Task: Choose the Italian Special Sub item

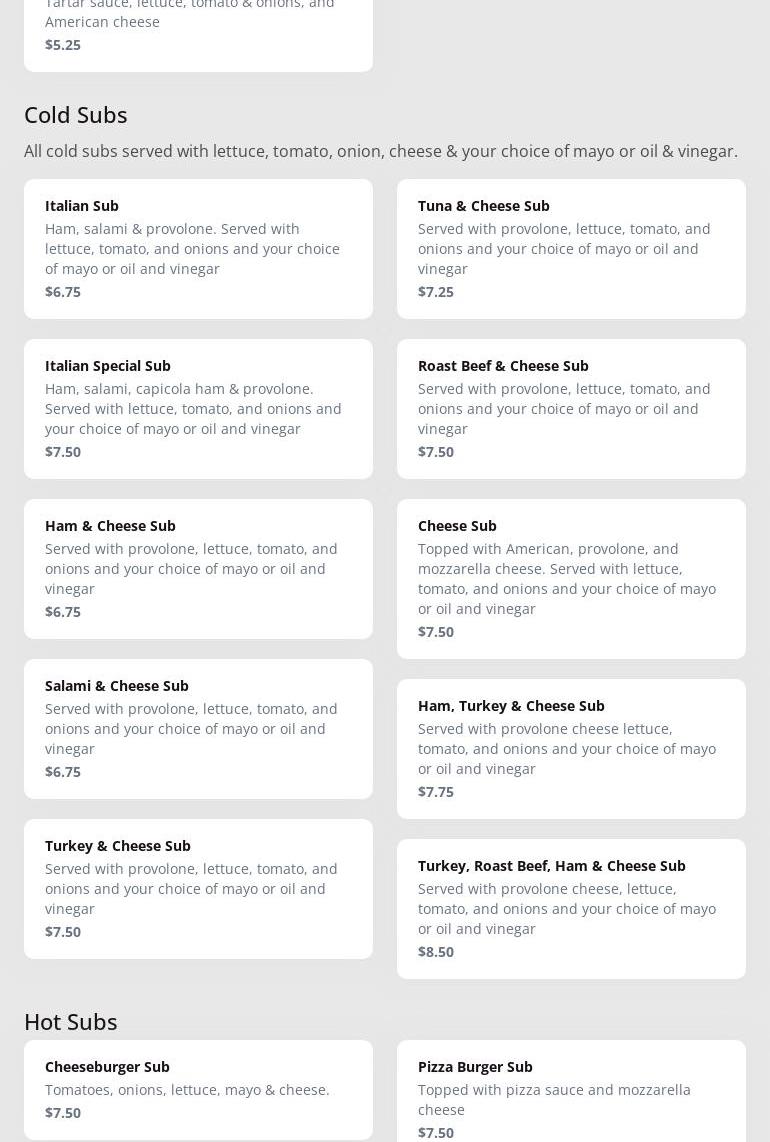Action: pos(198,409)
